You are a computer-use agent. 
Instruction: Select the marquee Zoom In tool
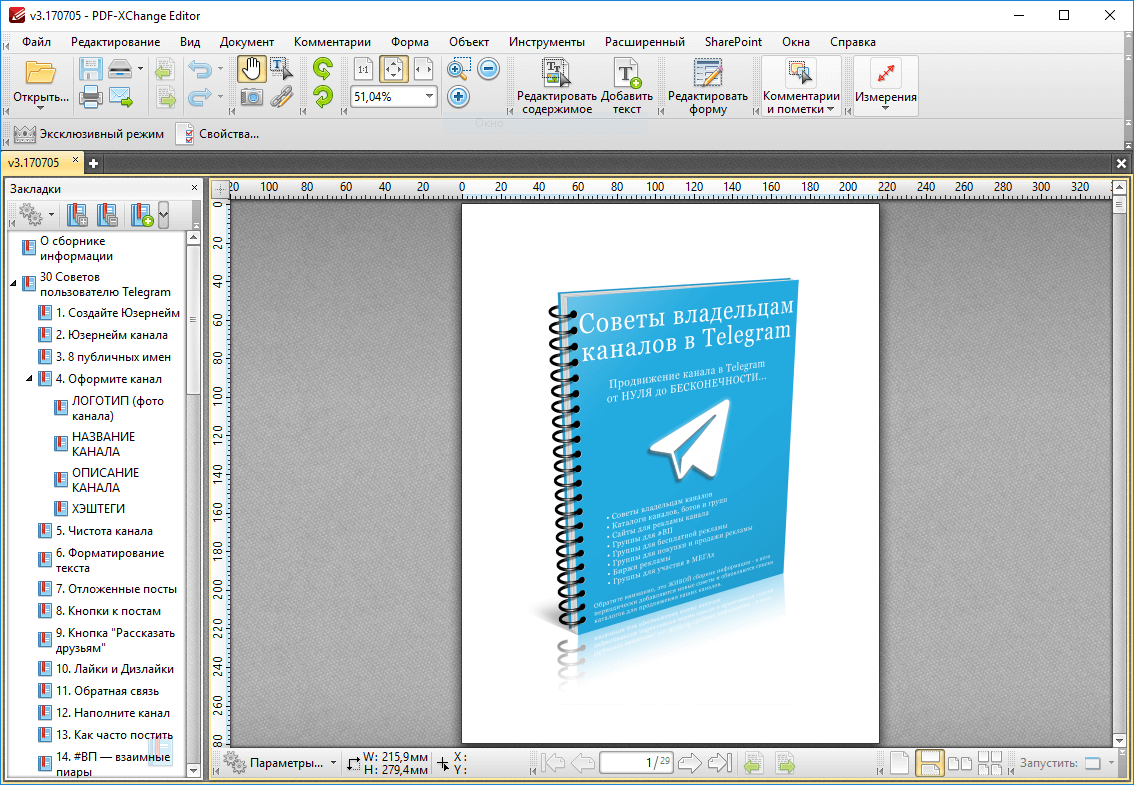pos(459,69)
